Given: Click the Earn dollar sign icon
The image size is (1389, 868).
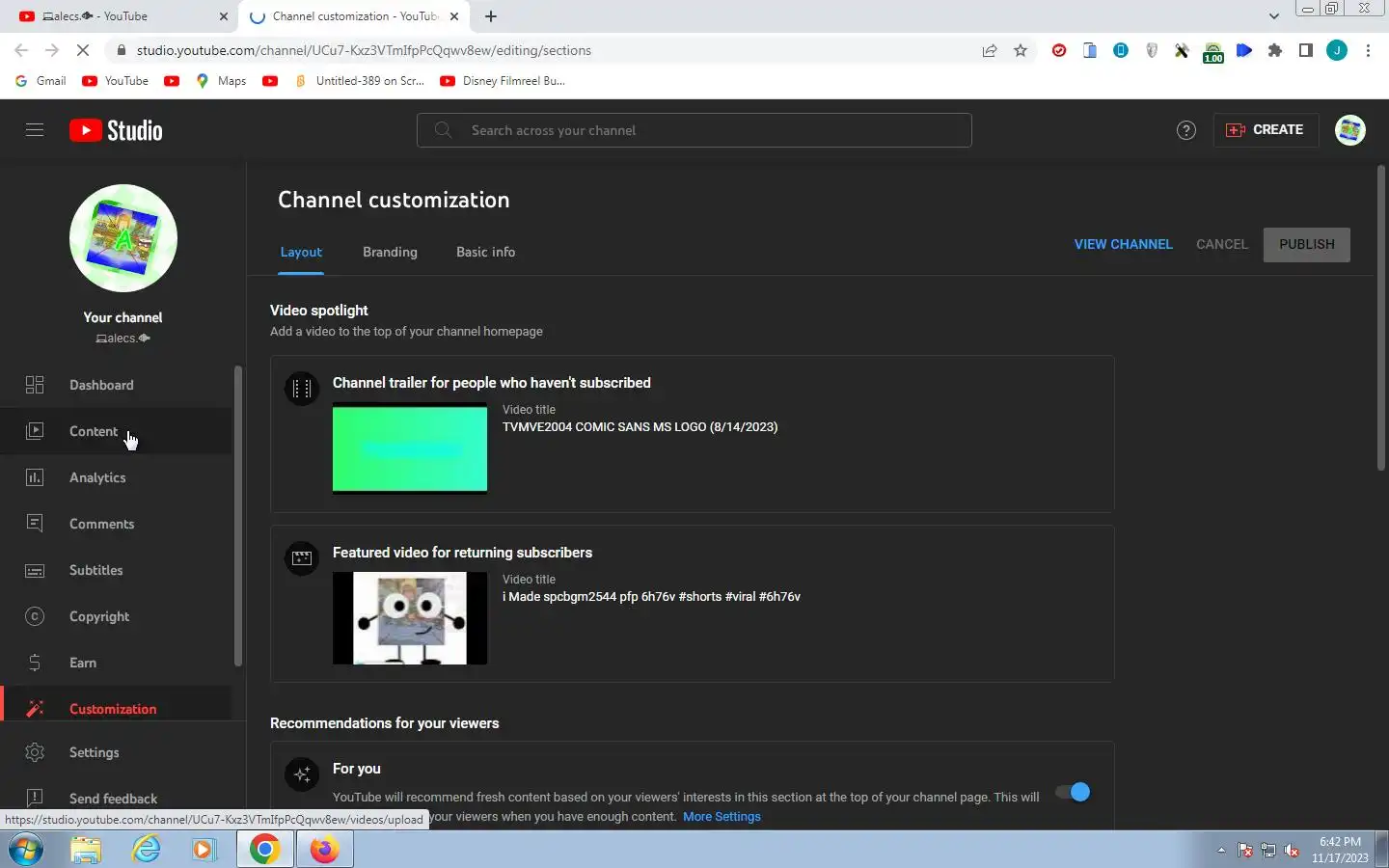Looking at the screenshot, I should (x=35, y=663).
